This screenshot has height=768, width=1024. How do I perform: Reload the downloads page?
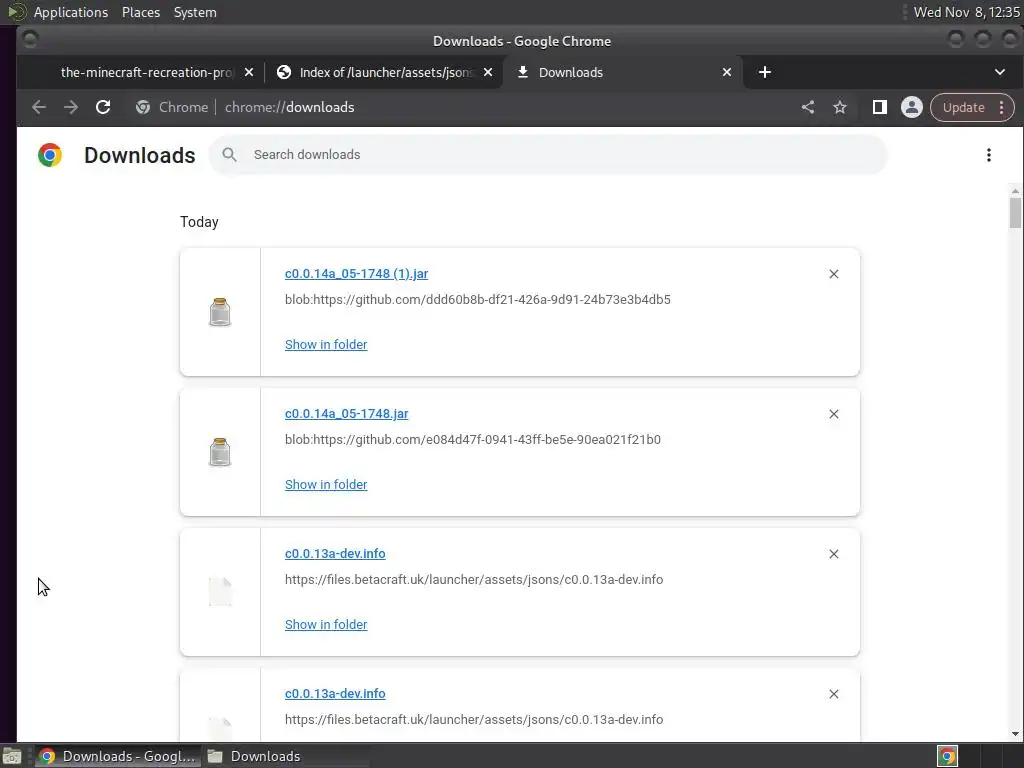[x=103, y=107]
